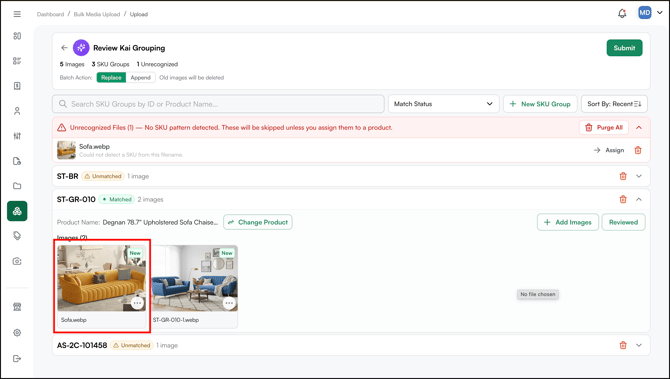670x379 pixels.
Task: Click Add Images button
Action: (x=567, y=222)
